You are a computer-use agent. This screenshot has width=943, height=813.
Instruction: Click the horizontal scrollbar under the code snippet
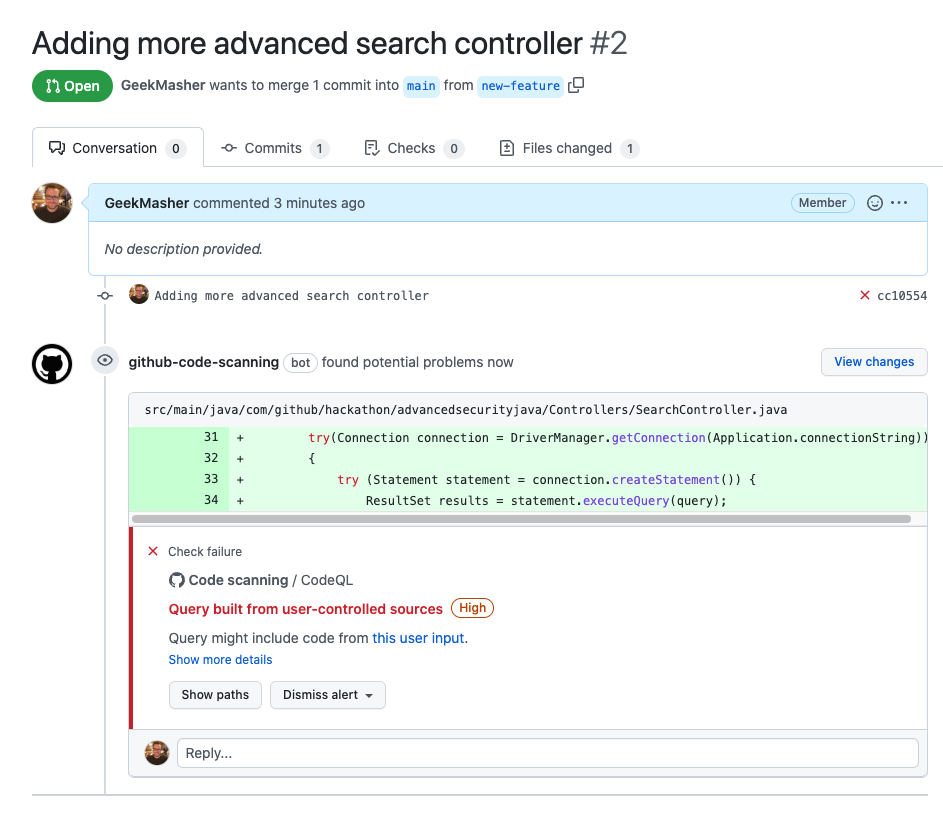(x=521, y=519)
